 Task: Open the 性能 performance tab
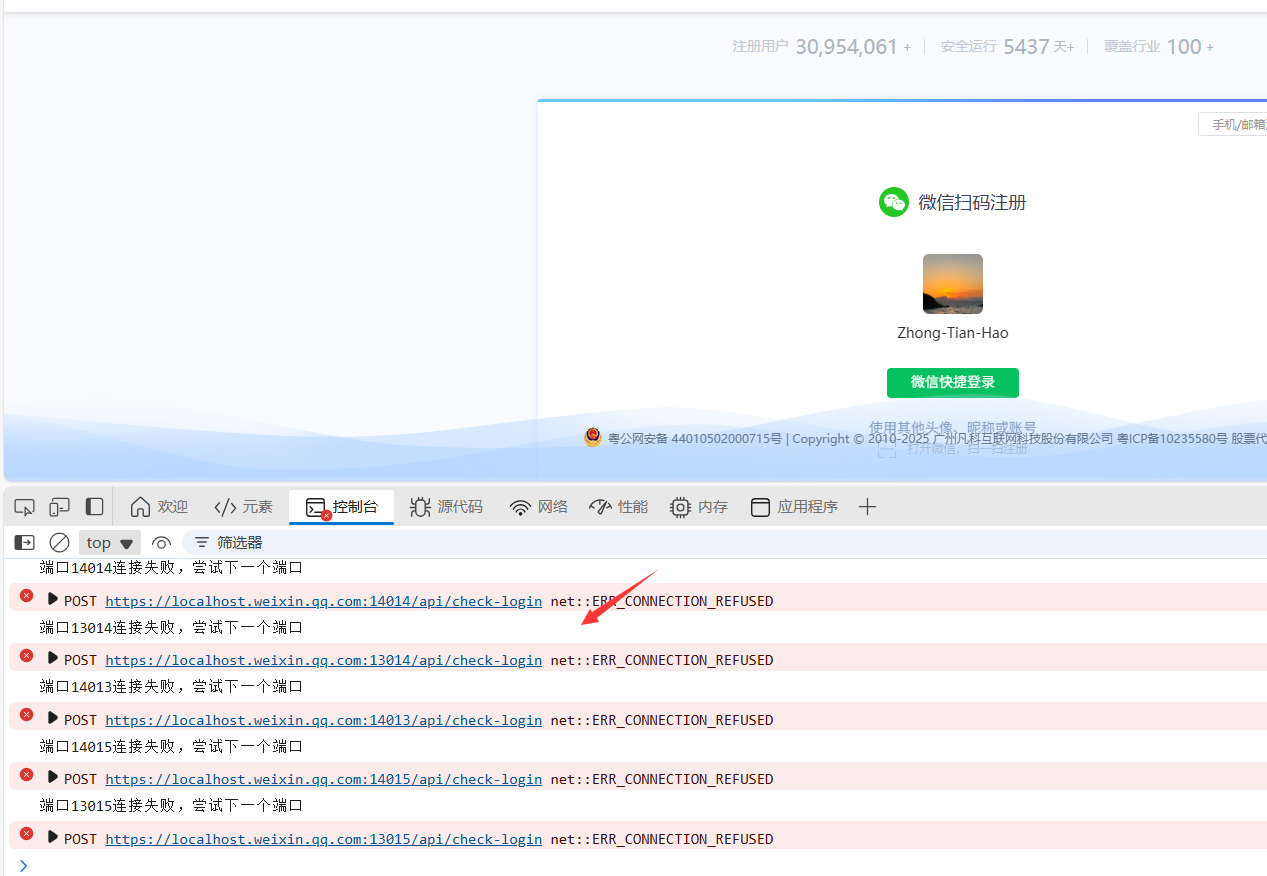pyautogui.click(x=618, y=507)
